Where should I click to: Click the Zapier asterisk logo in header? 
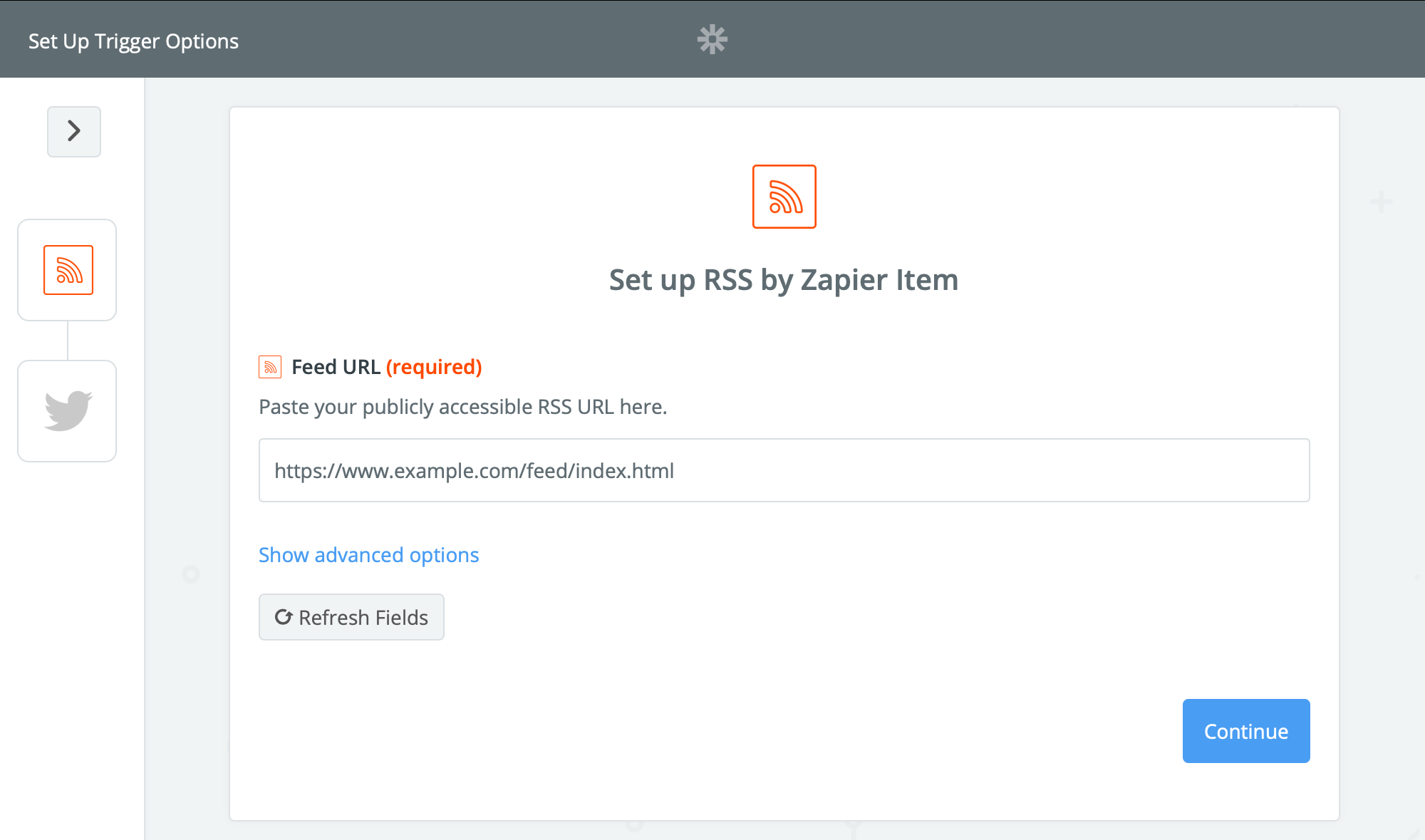pos(712,39)
